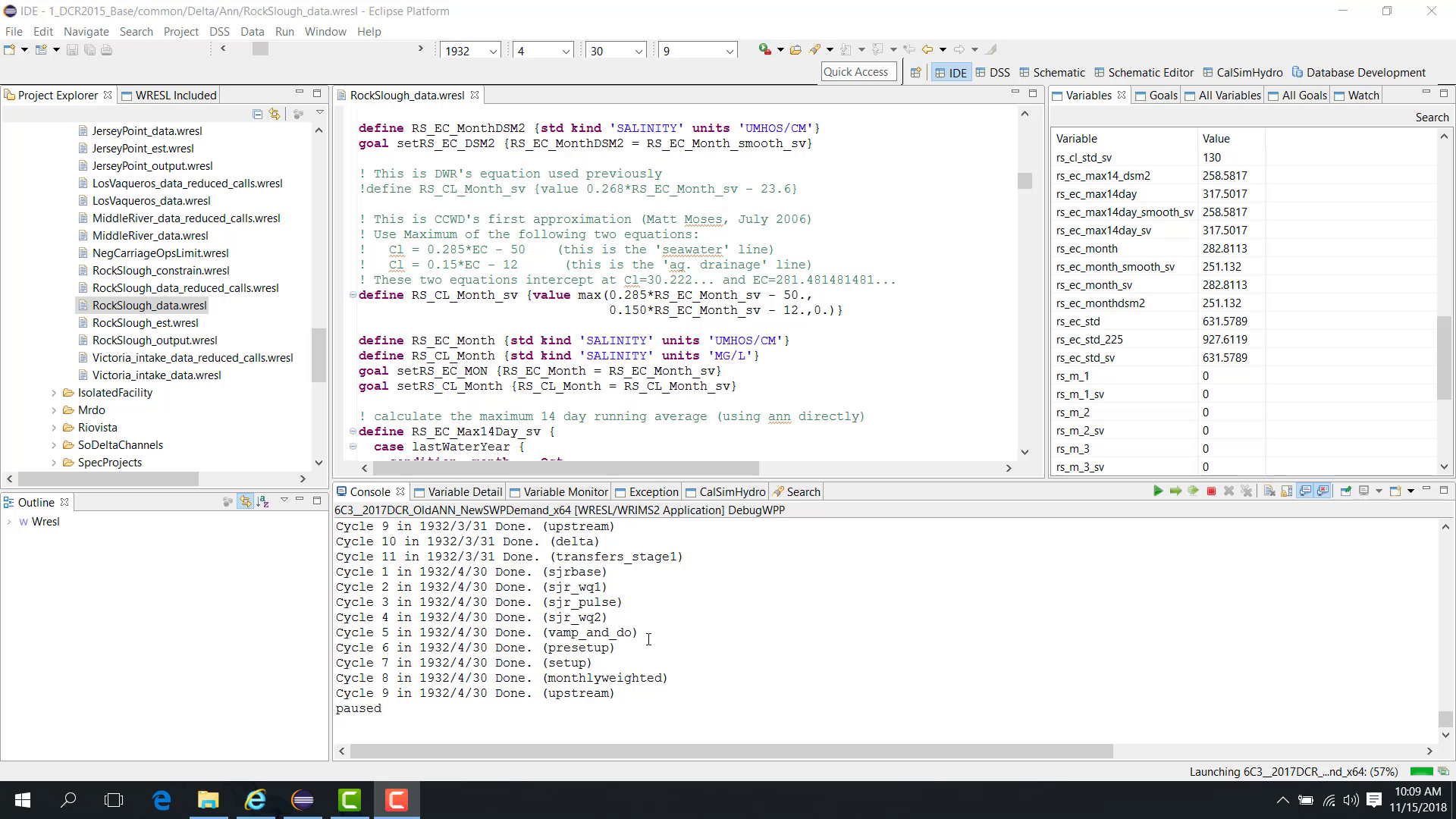Fold the RS_CL_Month_sv define block

(353, 295)
